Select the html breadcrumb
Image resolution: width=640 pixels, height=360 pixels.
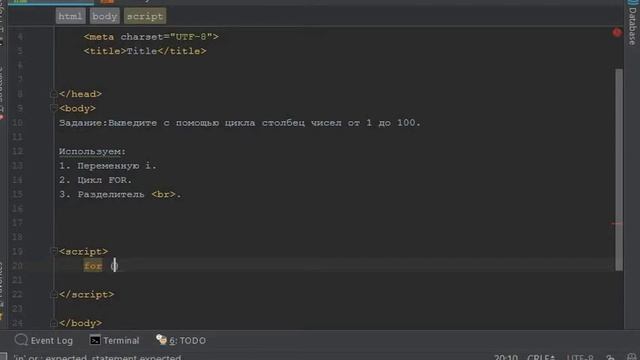pos(70,16)
